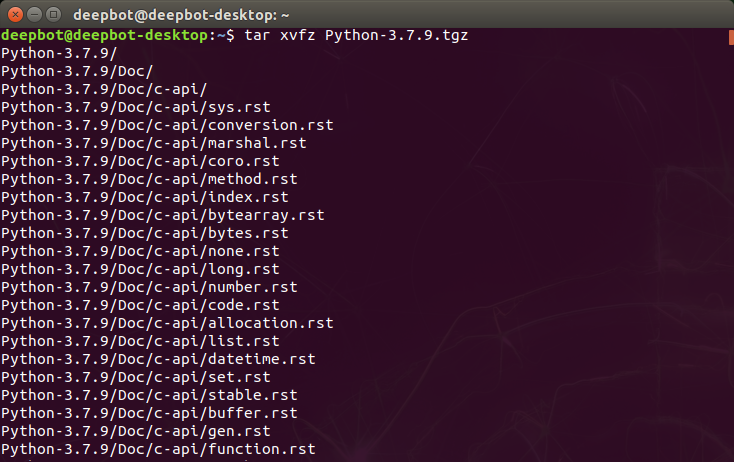734x462 pixels.
Task: Click the line 'Python-3.7.9/Doc/'
Action: [x=77, y=72]
